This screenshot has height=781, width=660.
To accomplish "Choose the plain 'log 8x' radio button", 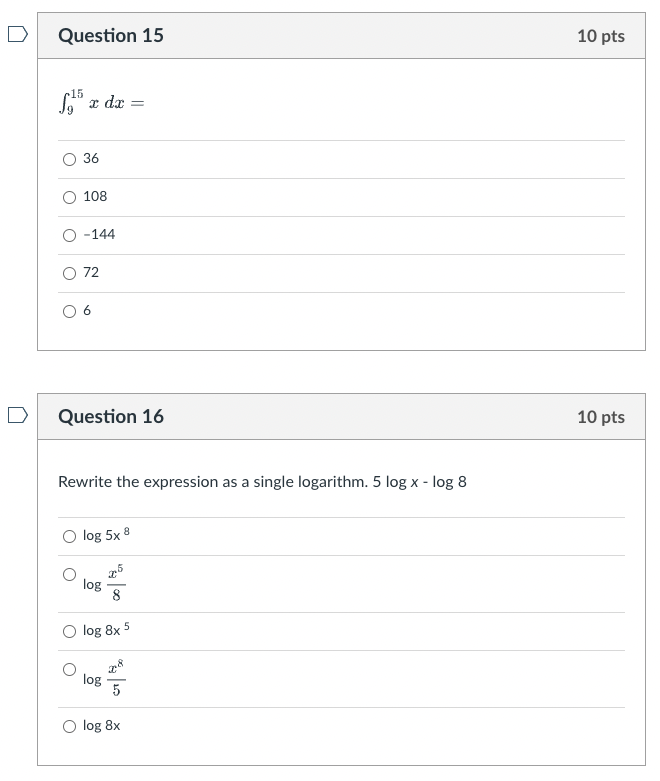I will click(x=69, y=726).
